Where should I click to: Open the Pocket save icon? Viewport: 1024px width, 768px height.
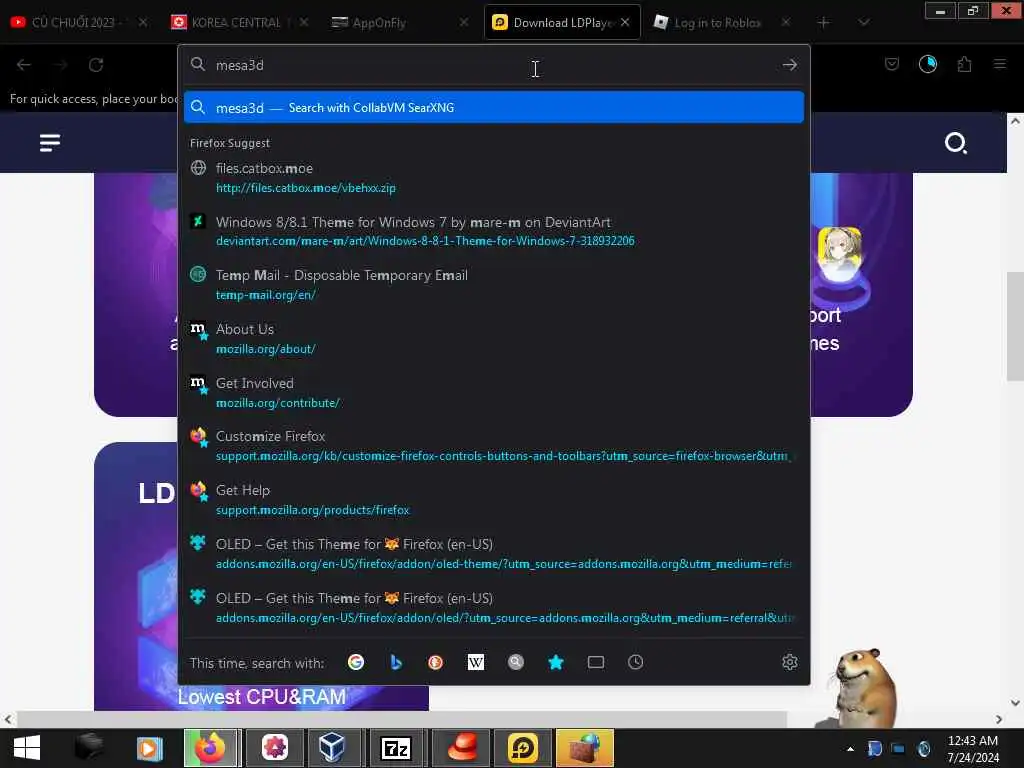891,64
